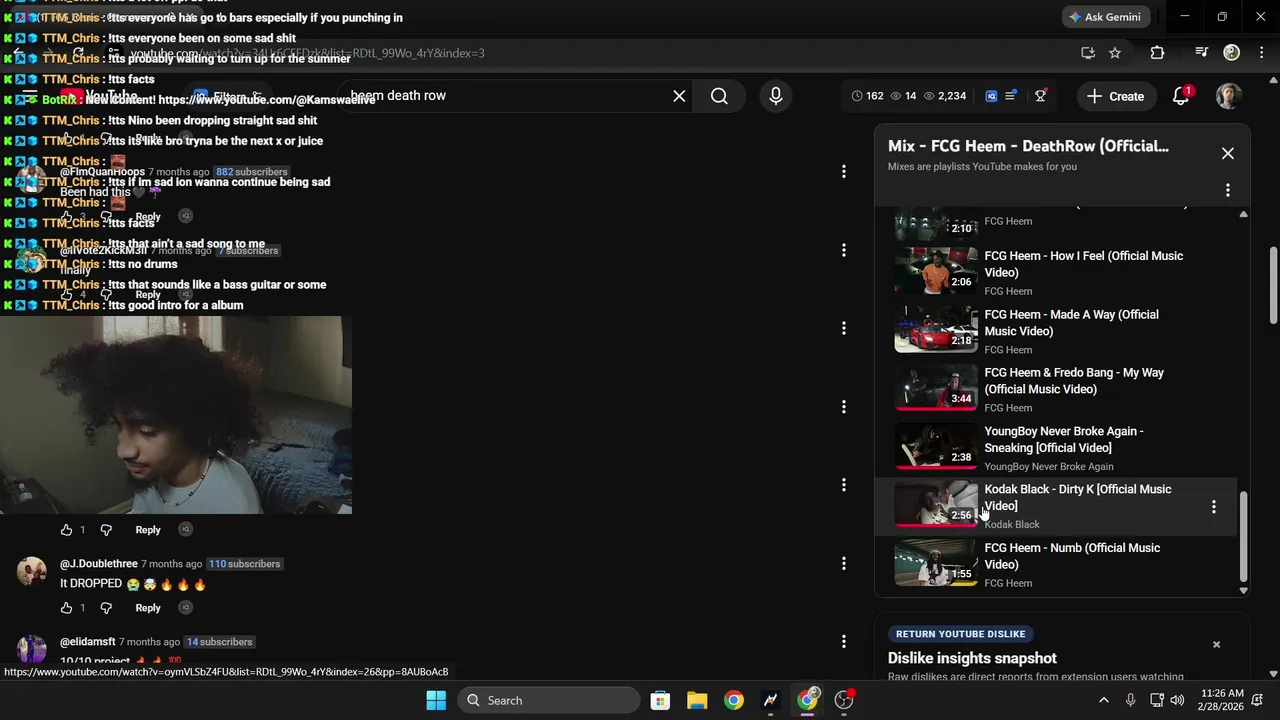Image resolution: width=1280 pixels, height=720 pixels.
Task: Click the playlist scroll up arrow
Action: (x=1244, y=214)
